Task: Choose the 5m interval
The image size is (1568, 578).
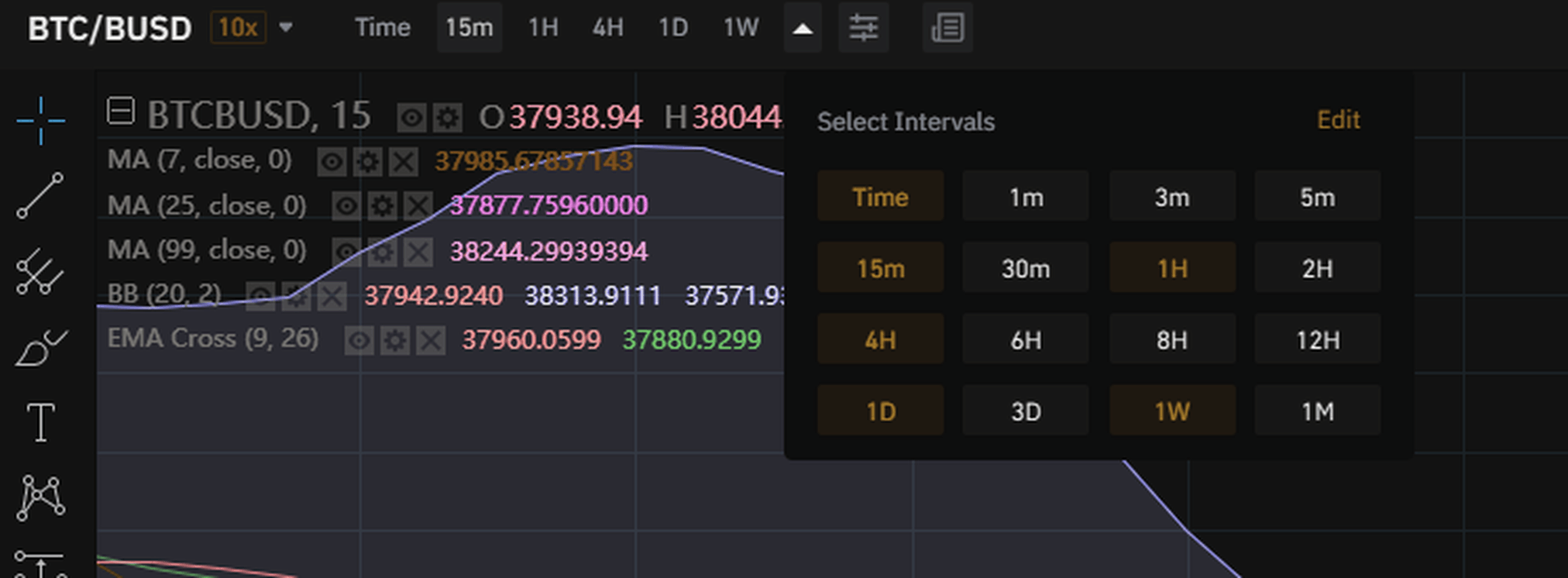Action: click(x=1317, y=197)
